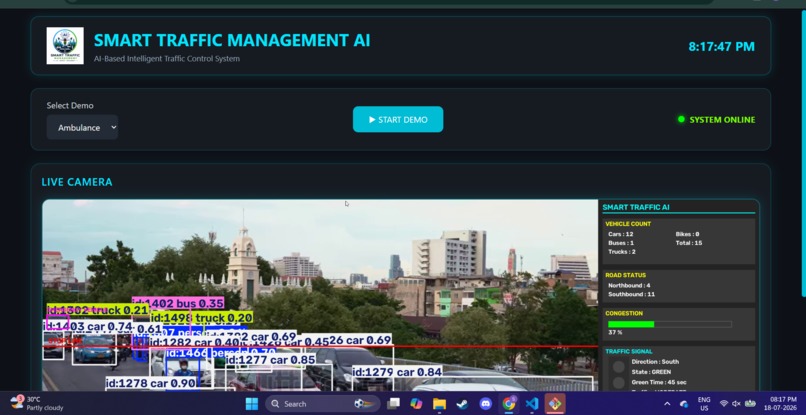806x415 pixels.
Task: Click the START DEMO button
Action: tap(398, 119)
